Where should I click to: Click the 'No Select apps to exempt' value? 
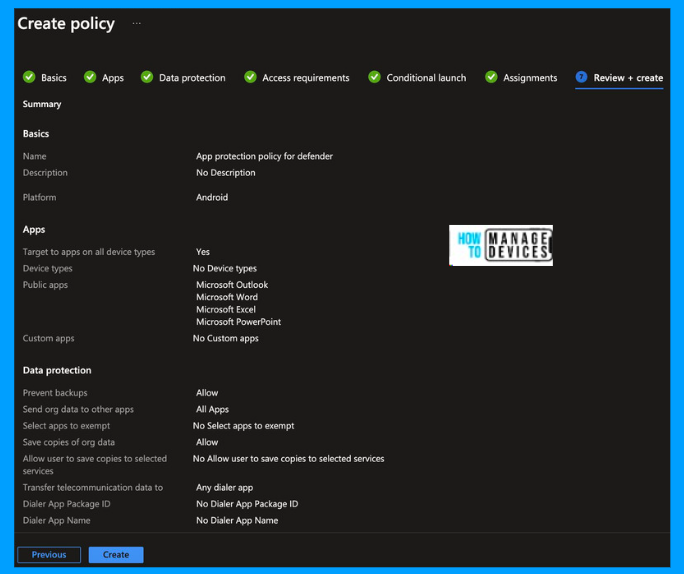pos(243,426)
